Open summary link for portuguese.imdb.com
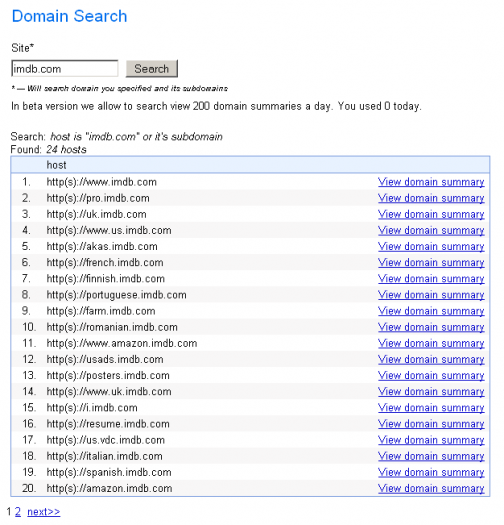 pos(431,295)
